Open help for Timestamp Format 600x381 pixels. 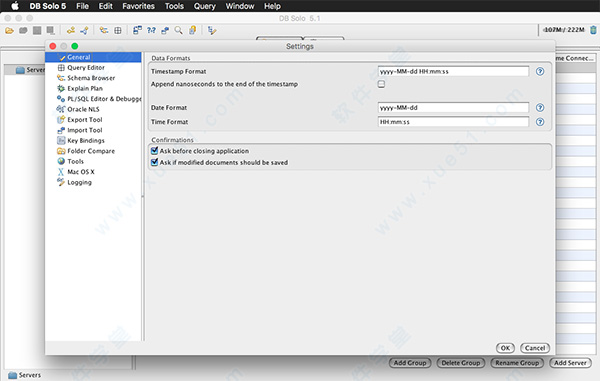coord(540,72)
